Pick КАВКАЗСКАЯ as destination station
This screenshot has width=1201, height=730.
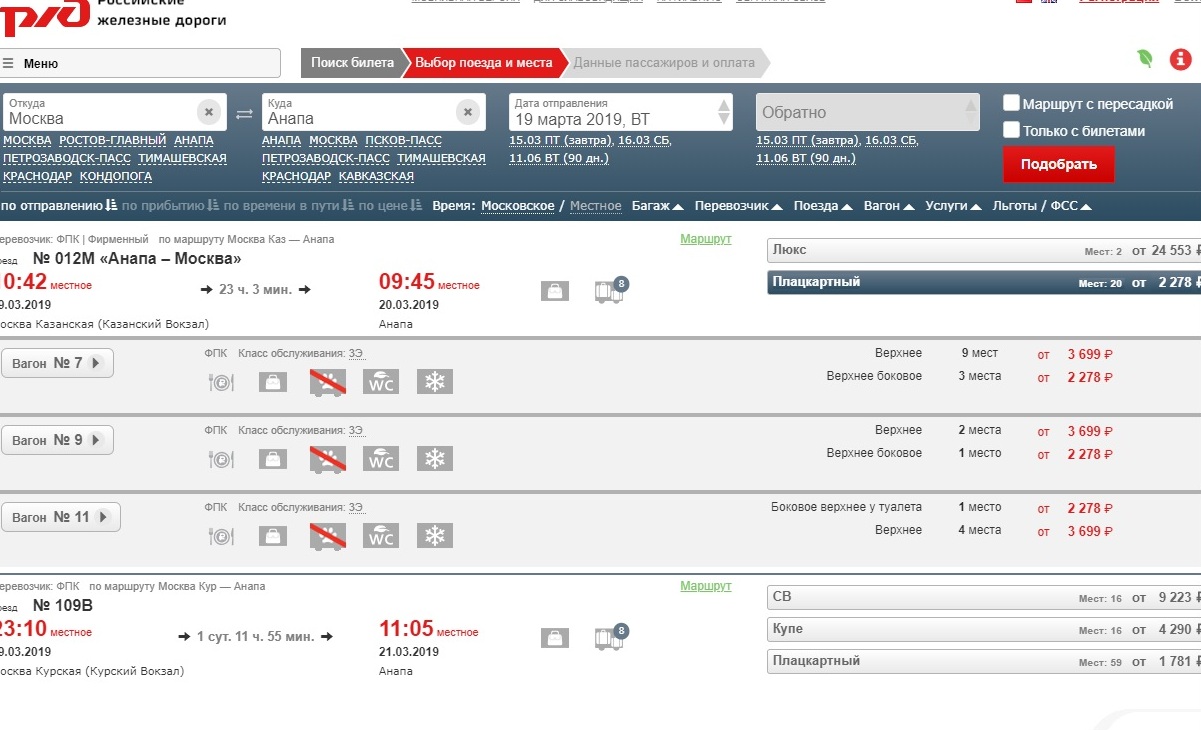pyautogui.click(x=376, y=176)
